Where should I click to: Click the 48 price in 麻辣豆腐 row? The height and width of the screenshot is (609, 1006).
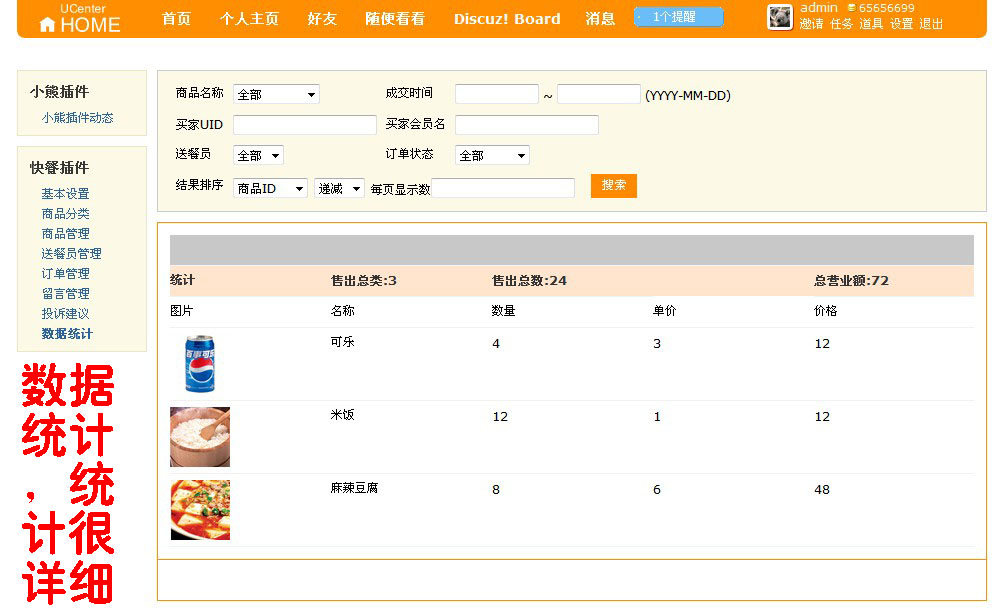pyautogui.click(x=822, y=490)
